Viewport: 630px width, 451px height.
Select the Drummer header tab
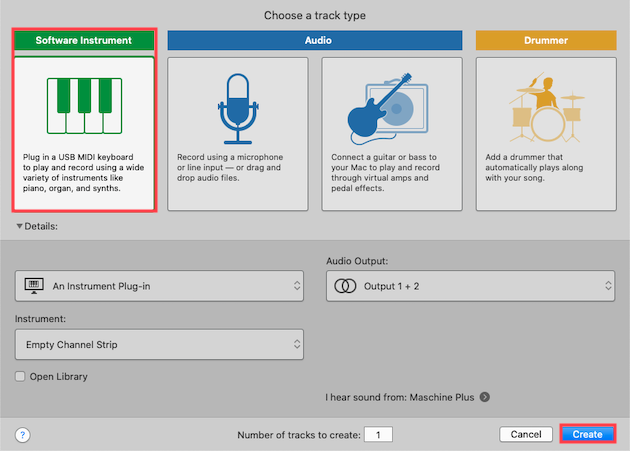pos(545,41)
